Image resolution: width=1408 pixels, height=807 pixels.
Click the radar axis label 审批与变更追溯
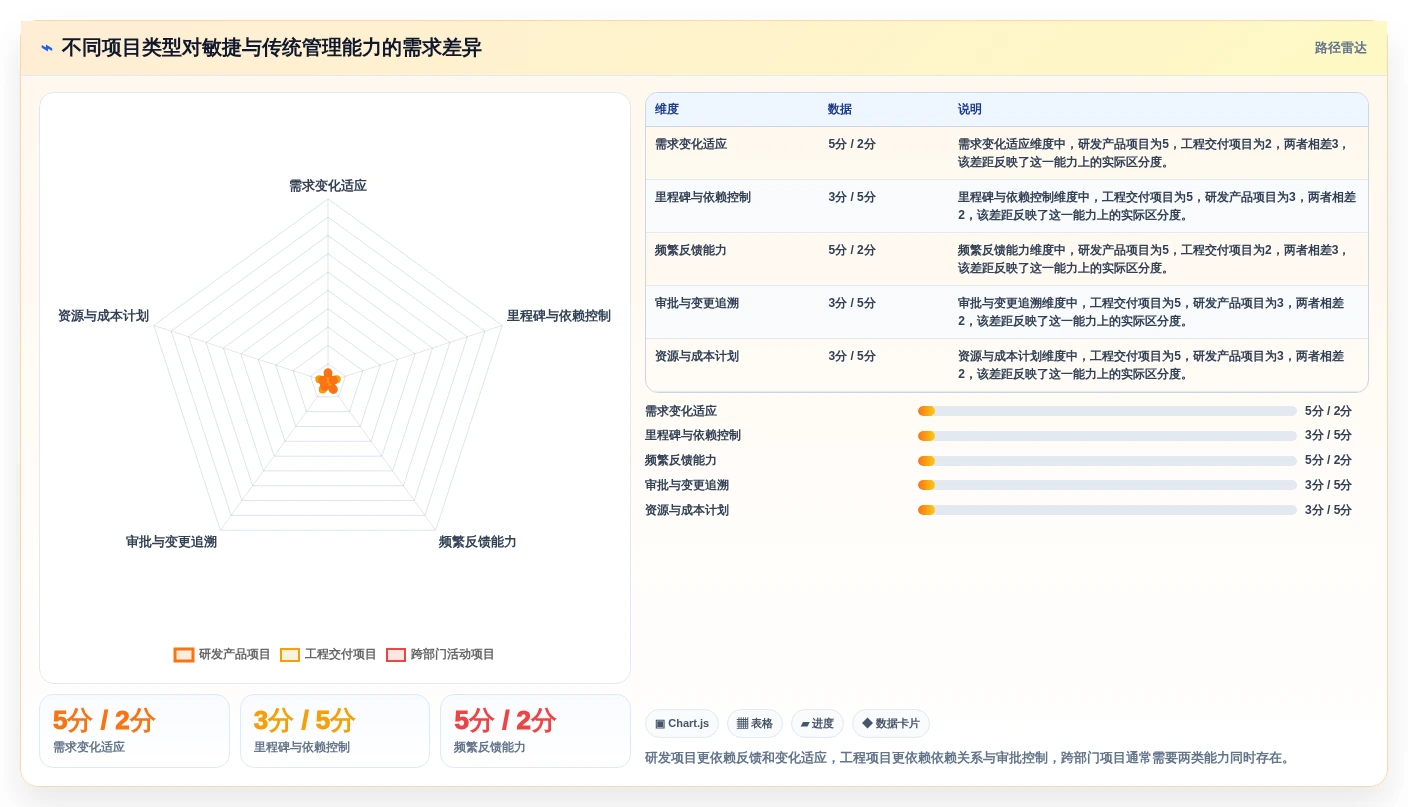[171, 542]
